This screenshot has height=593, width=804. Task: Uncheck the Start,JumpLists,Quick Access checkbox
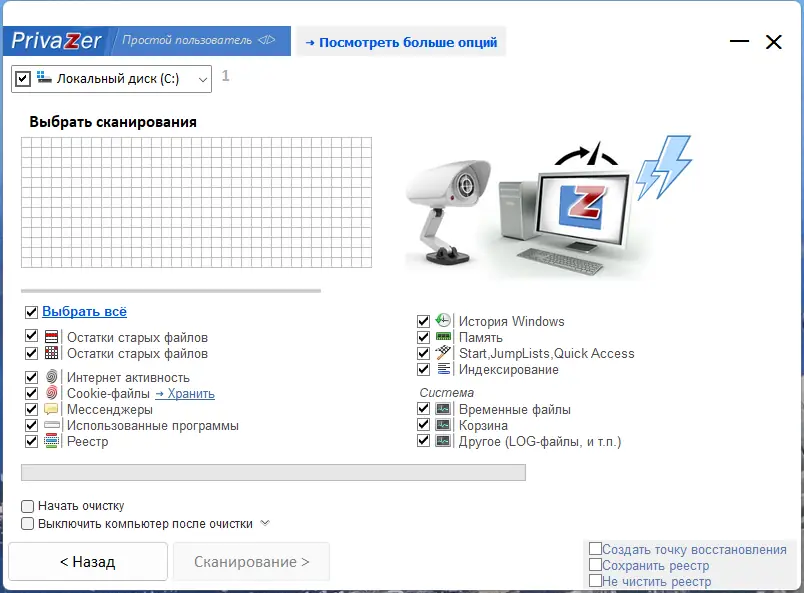[423, 353]
